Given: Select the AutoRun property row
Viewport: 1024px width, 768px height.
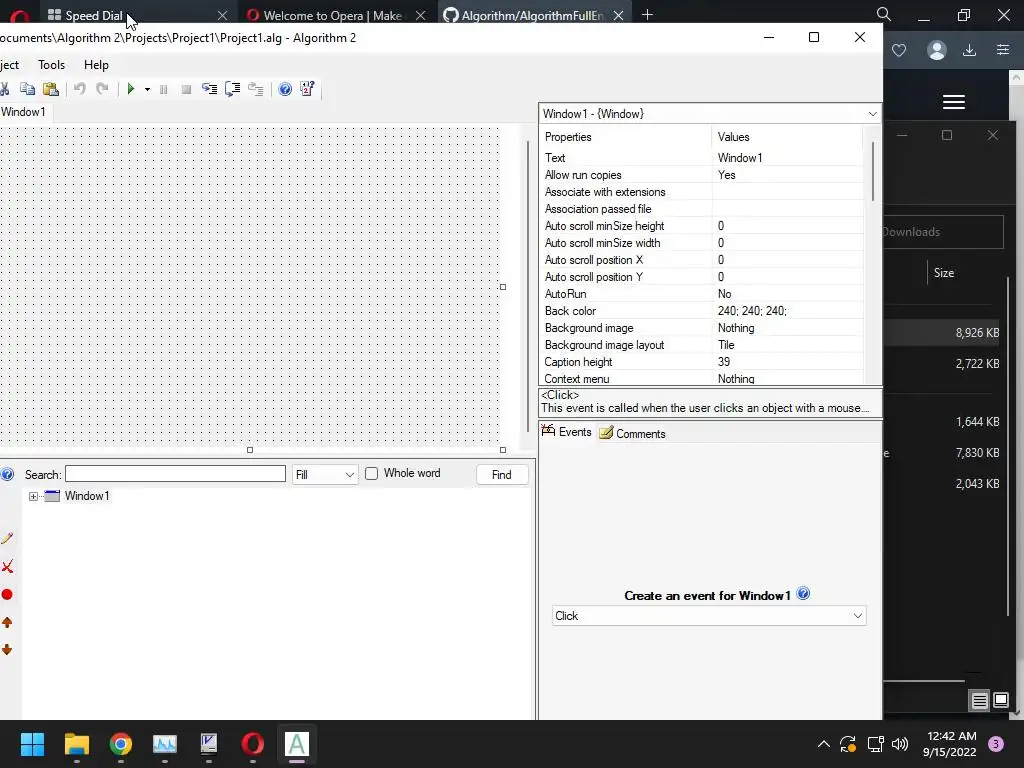Looking at the screenshot, I should pos(703,294).
